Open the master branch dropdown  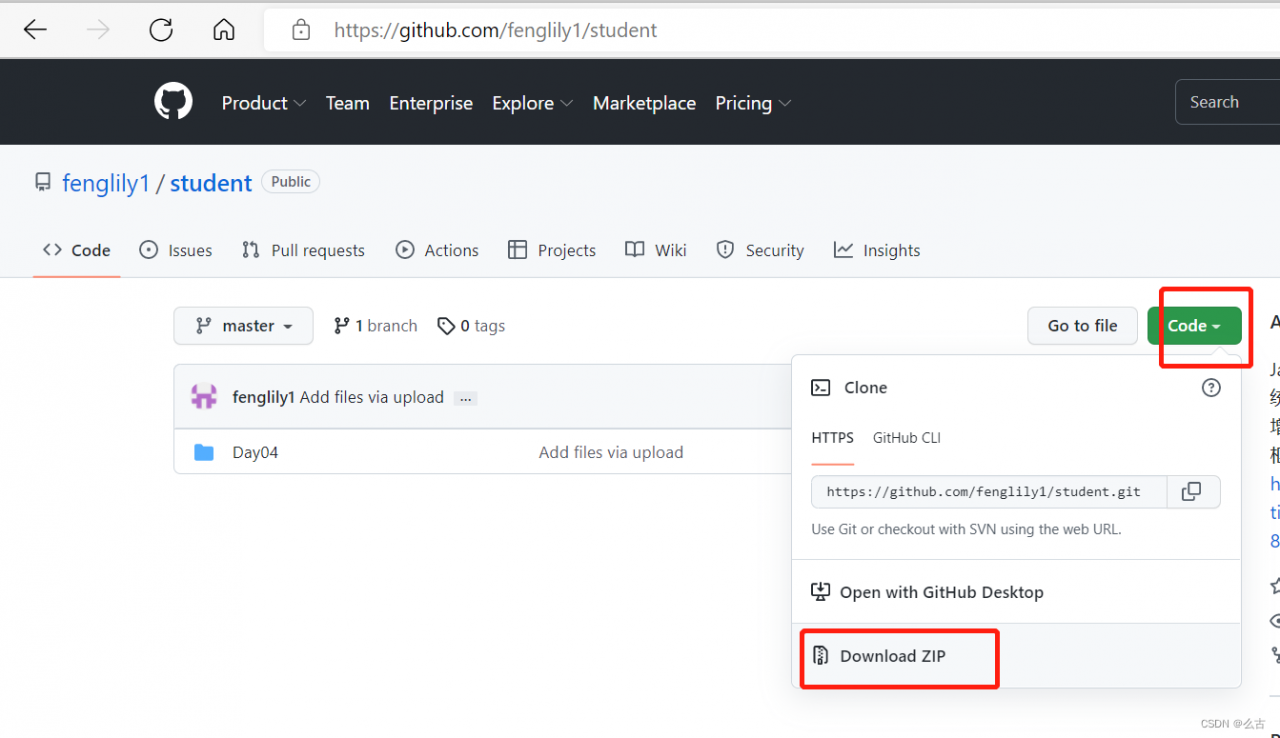[243, 326]
